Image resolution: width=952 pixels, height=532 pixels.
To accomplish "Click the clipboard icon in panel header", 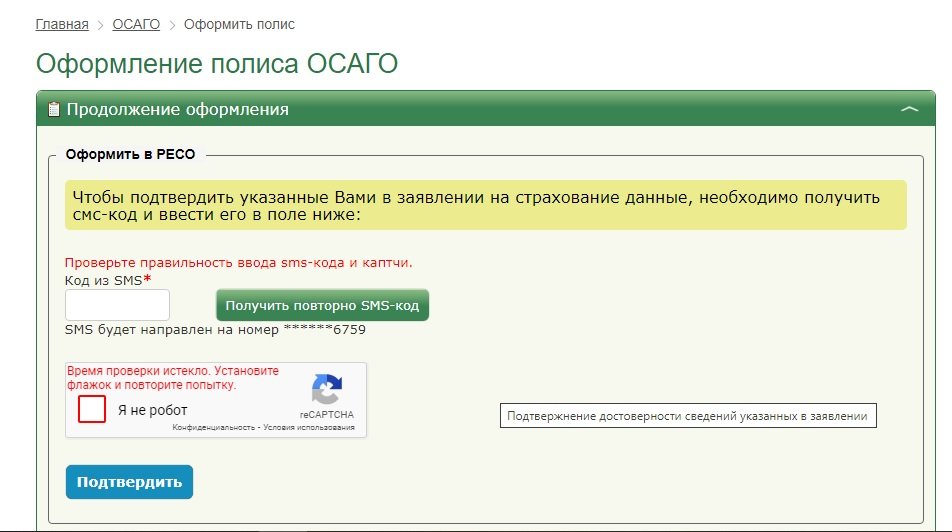I will pos(54,109).
